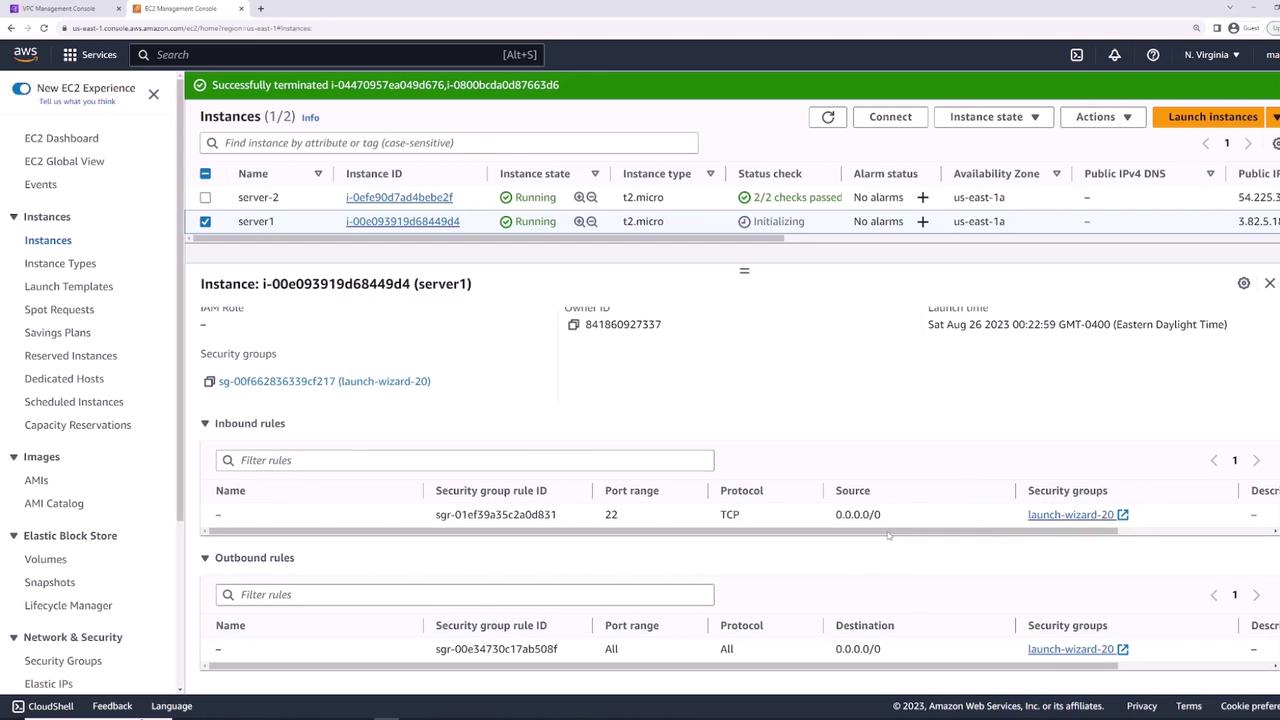Image resolution: width=1280 pixels, height=720 pixels.
Task: Focus the Find instance search field
Action: [449, 143]
